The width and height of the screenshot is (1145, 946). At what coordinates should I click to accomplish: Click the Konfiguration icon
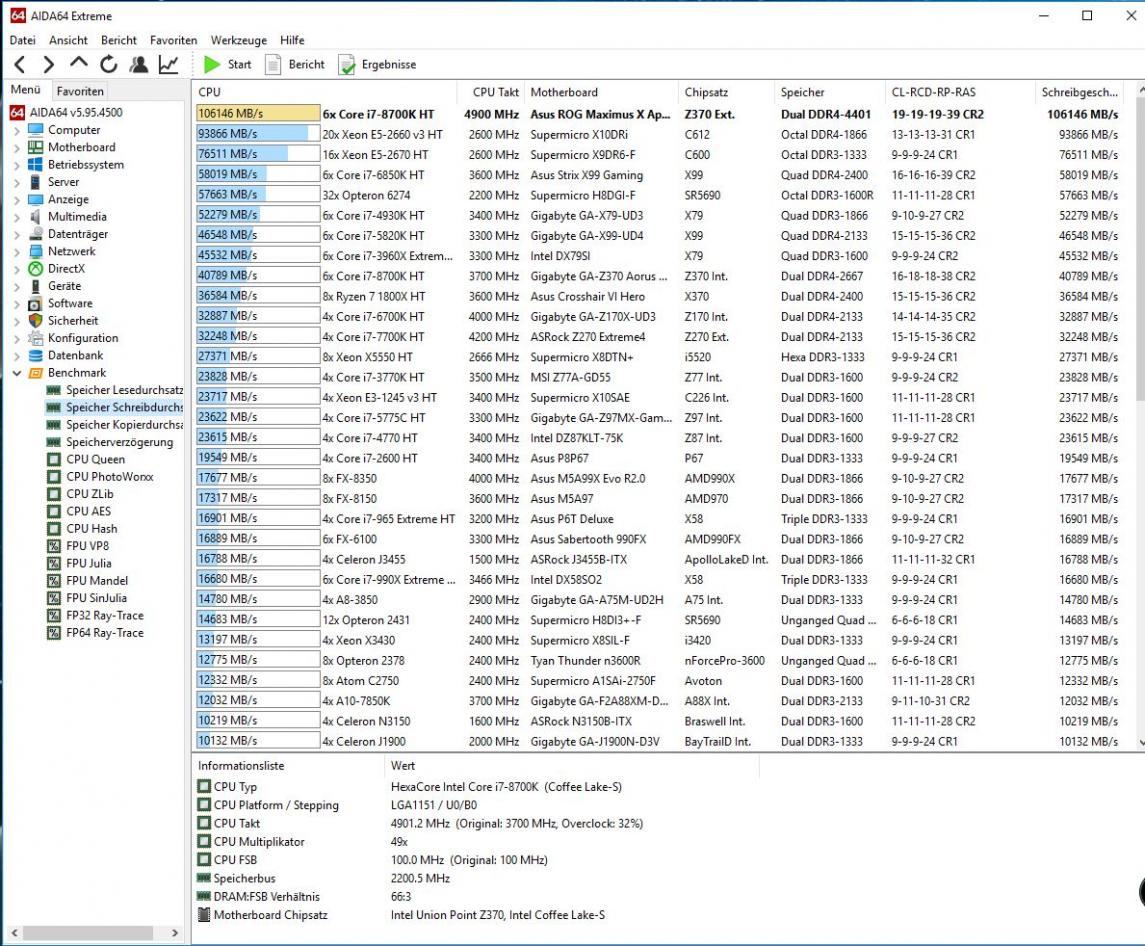(x=35, y=338)
